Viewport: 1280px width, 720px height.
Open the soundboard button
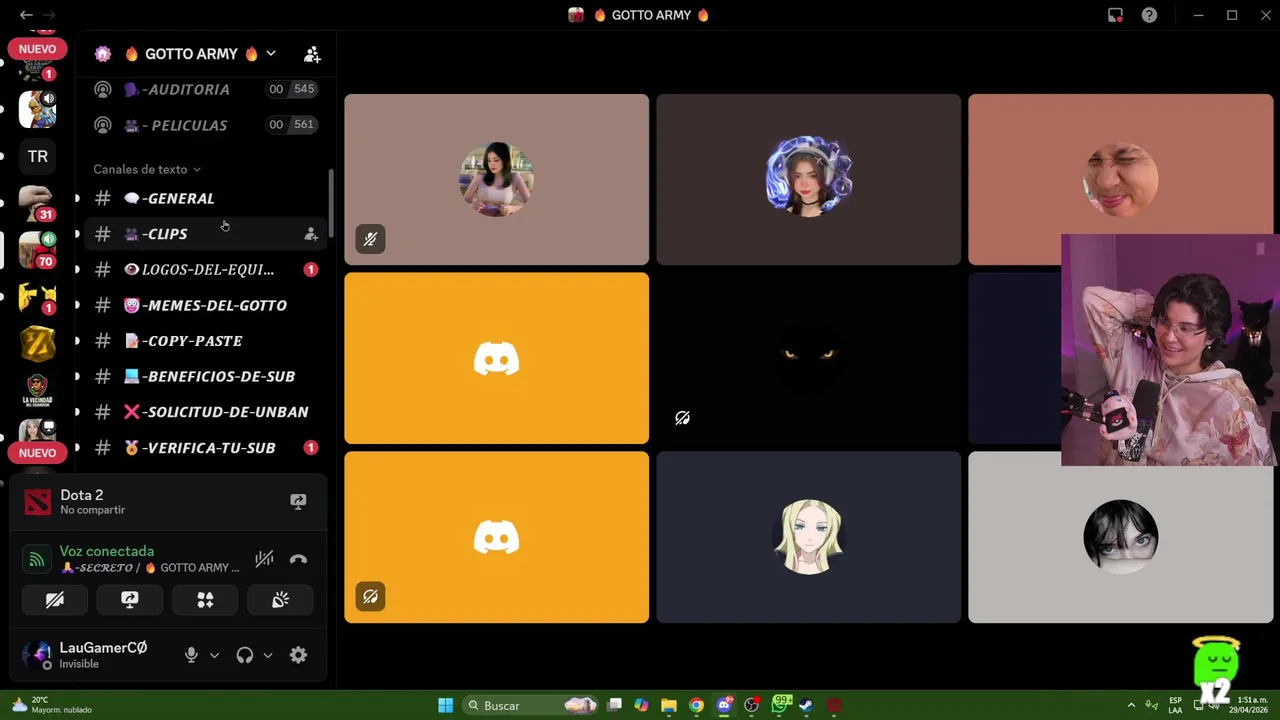click(280, 599)
